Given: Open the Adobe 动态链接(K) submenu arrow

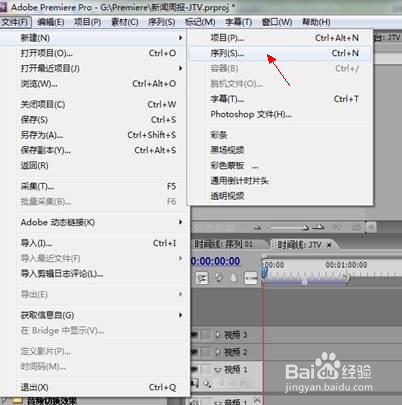Looking at the screenshot, I should click(x=180, y=222).
